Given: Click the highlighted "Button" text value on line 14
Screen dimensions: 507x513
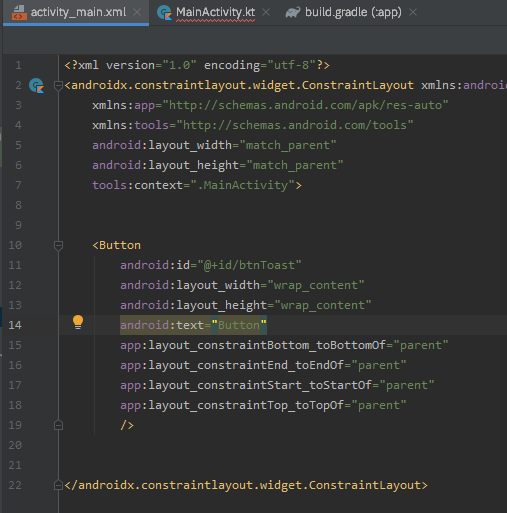Looking at the screenshot, I should click(x=239, y=325).
